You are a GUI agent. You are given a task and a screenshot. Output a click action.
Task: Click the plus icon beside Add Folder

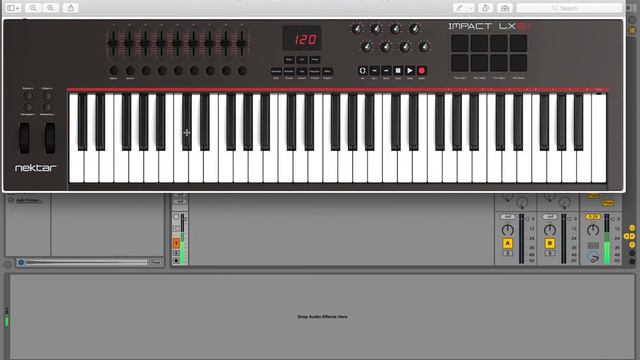tap(11, 200)
